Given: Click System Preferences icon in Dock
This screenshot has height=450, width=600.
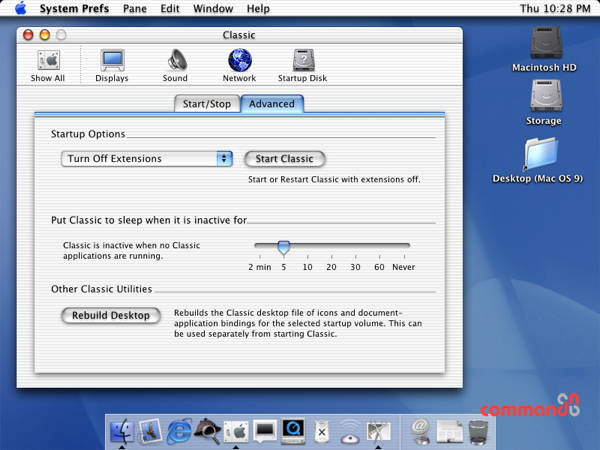Looking at the screenshot, I should pos(236,432).
